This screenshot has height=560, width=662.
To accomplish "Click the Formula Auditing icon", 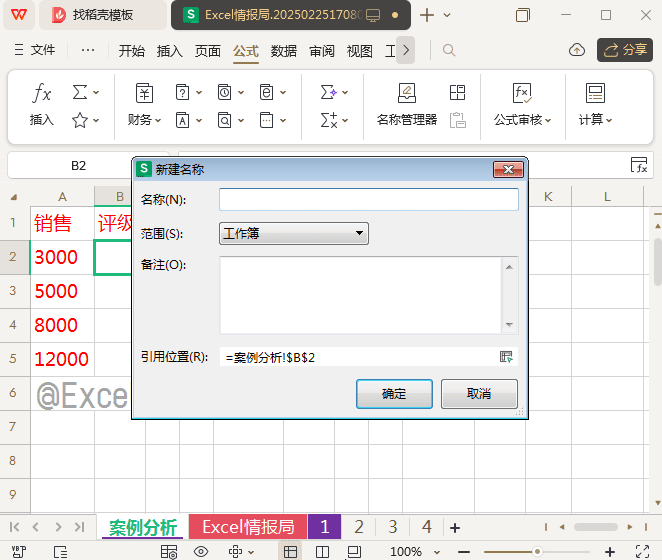I will click(x=521, y=94).
